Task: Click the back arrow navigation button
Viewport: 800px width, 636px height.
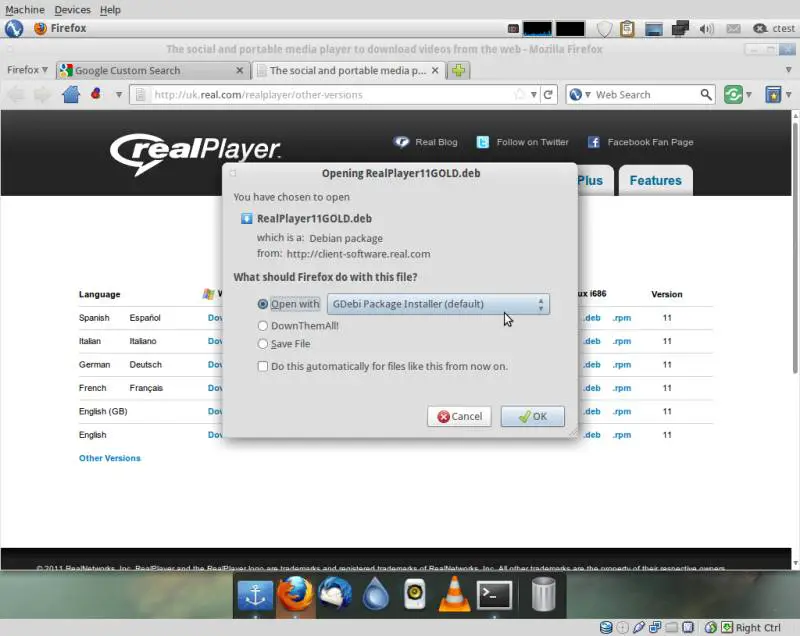Action: point(16,94)
